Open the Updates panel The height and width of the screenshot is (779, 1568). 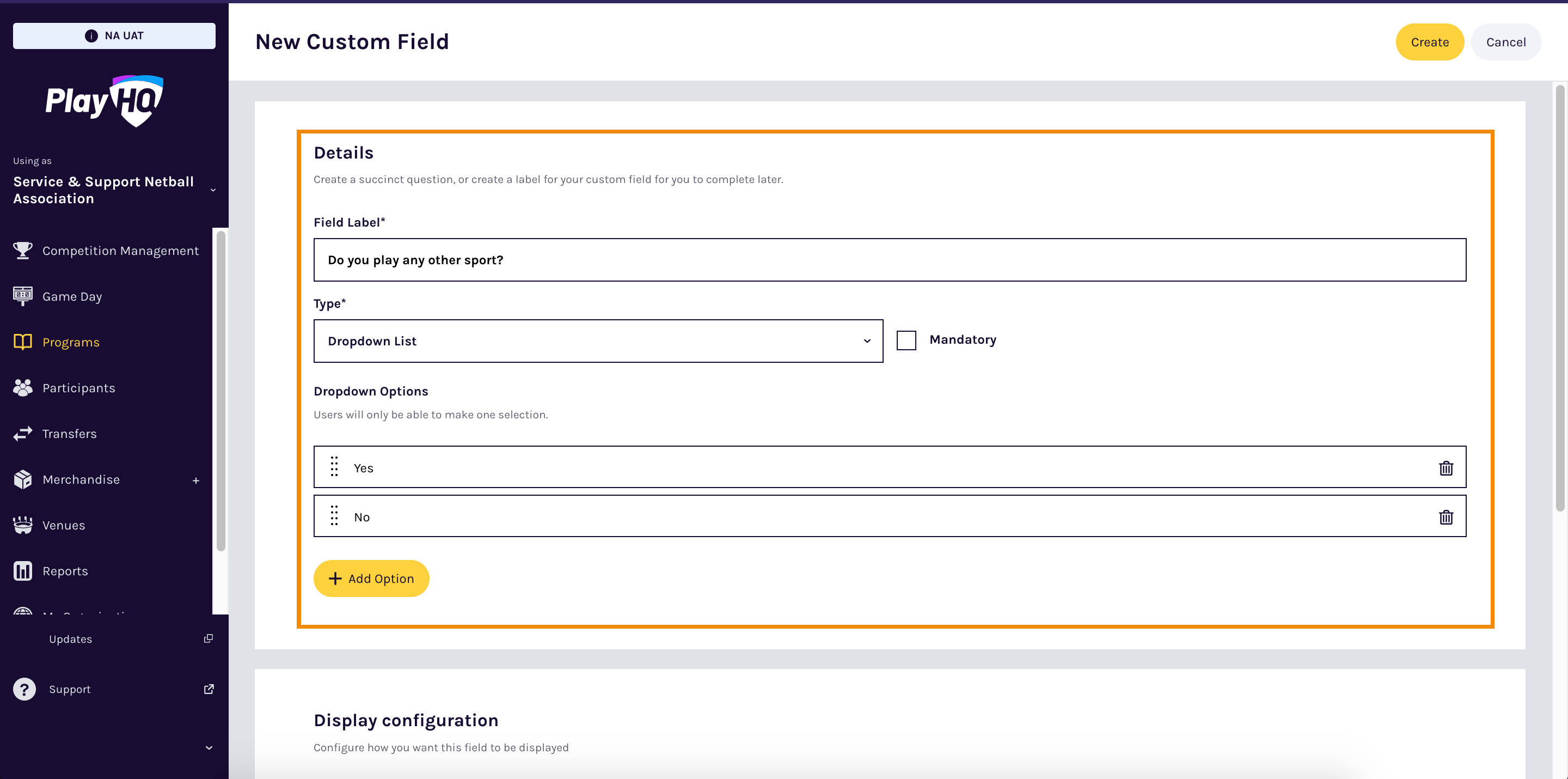coord(70,638)
